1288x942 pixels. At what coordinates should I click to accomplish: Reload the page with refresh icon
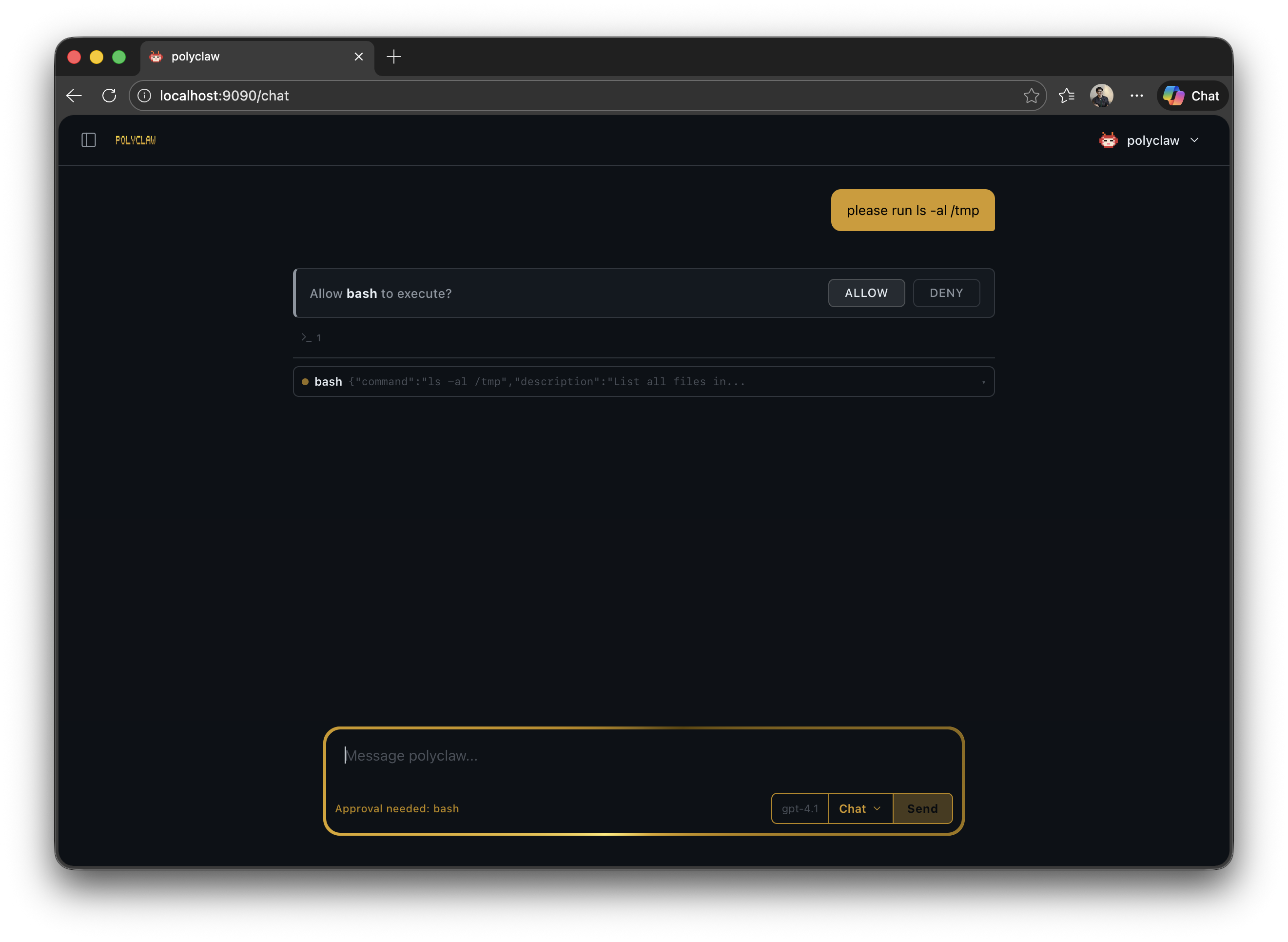tap(109, 96)
